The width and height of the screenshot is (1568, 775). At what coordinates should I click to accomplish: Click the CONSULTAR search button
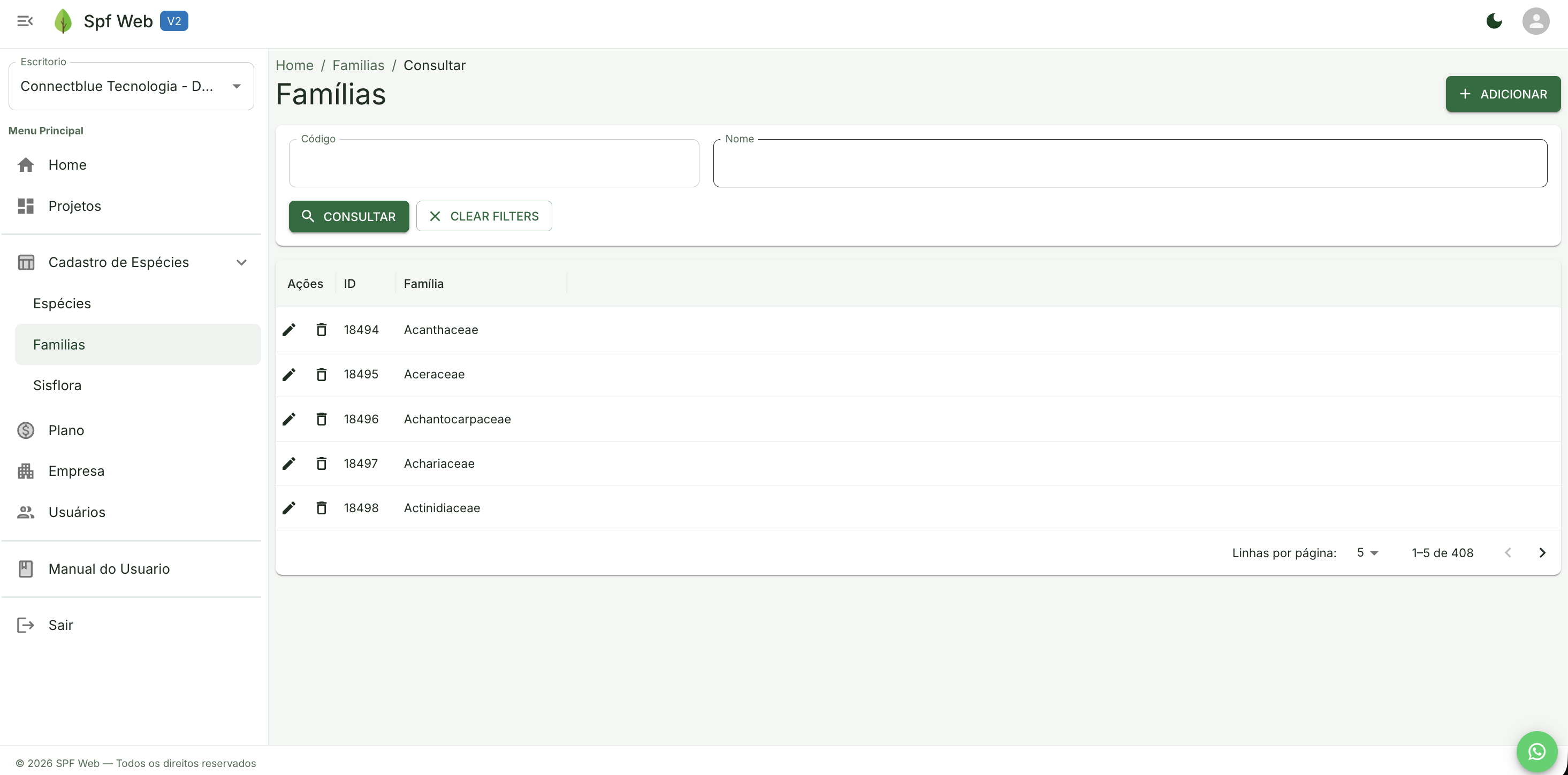(x=349, y=216)
